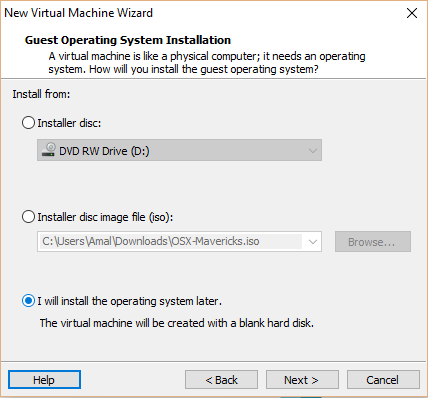Click the 'I will install the operating system later.' text
The image size is (428, 398).
click(x=129, y=301)
